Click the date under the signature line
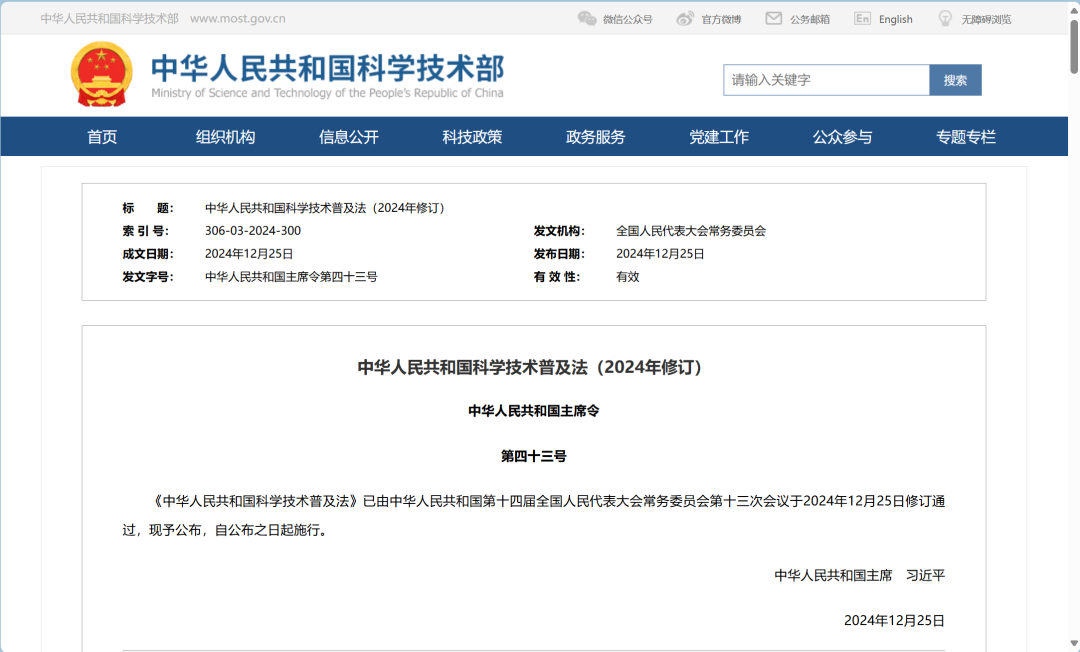 pos(894,620)
